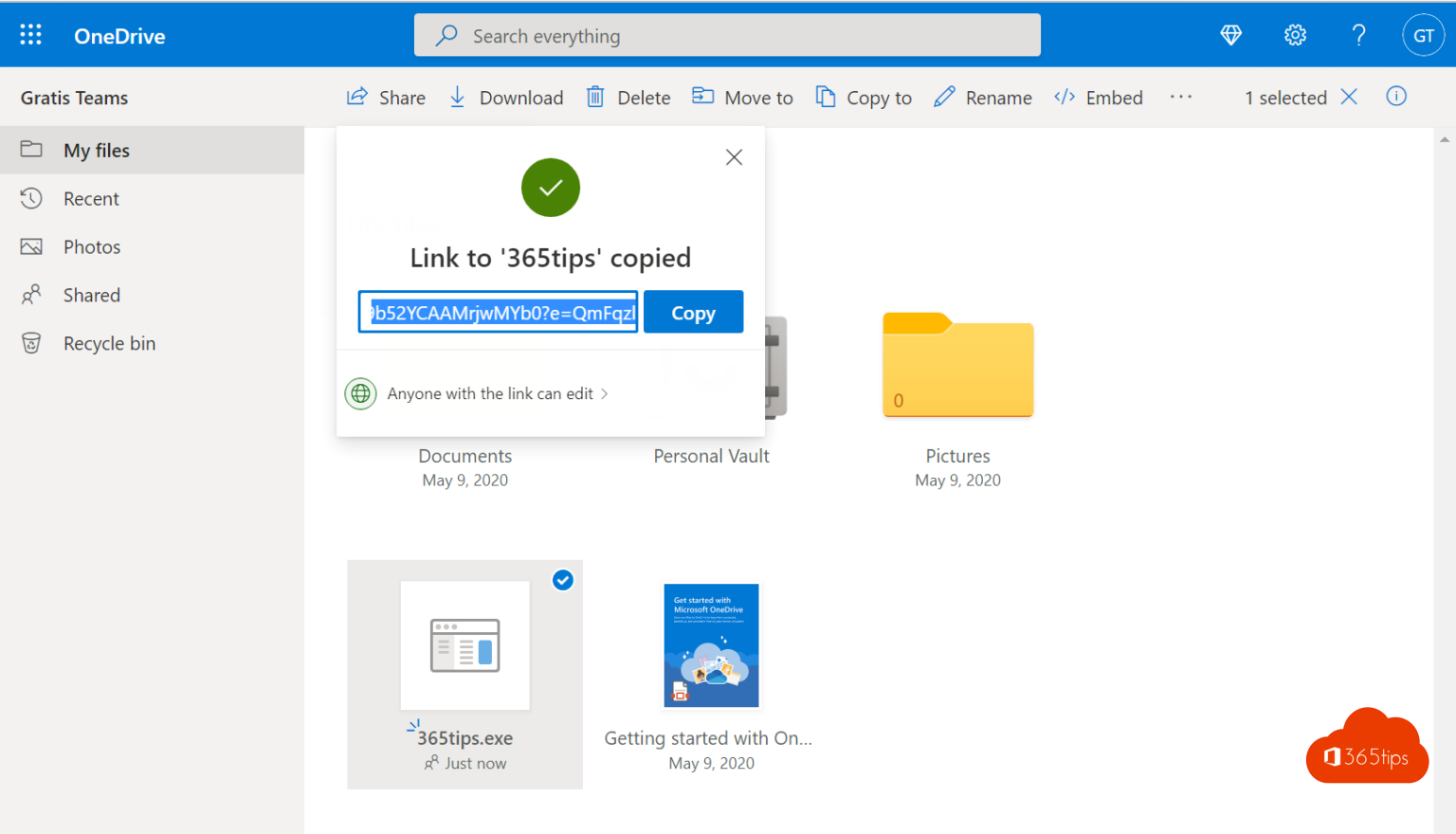Screen dimensions: 1456x834
Task: Download the selected item
Action: point(505,97)
